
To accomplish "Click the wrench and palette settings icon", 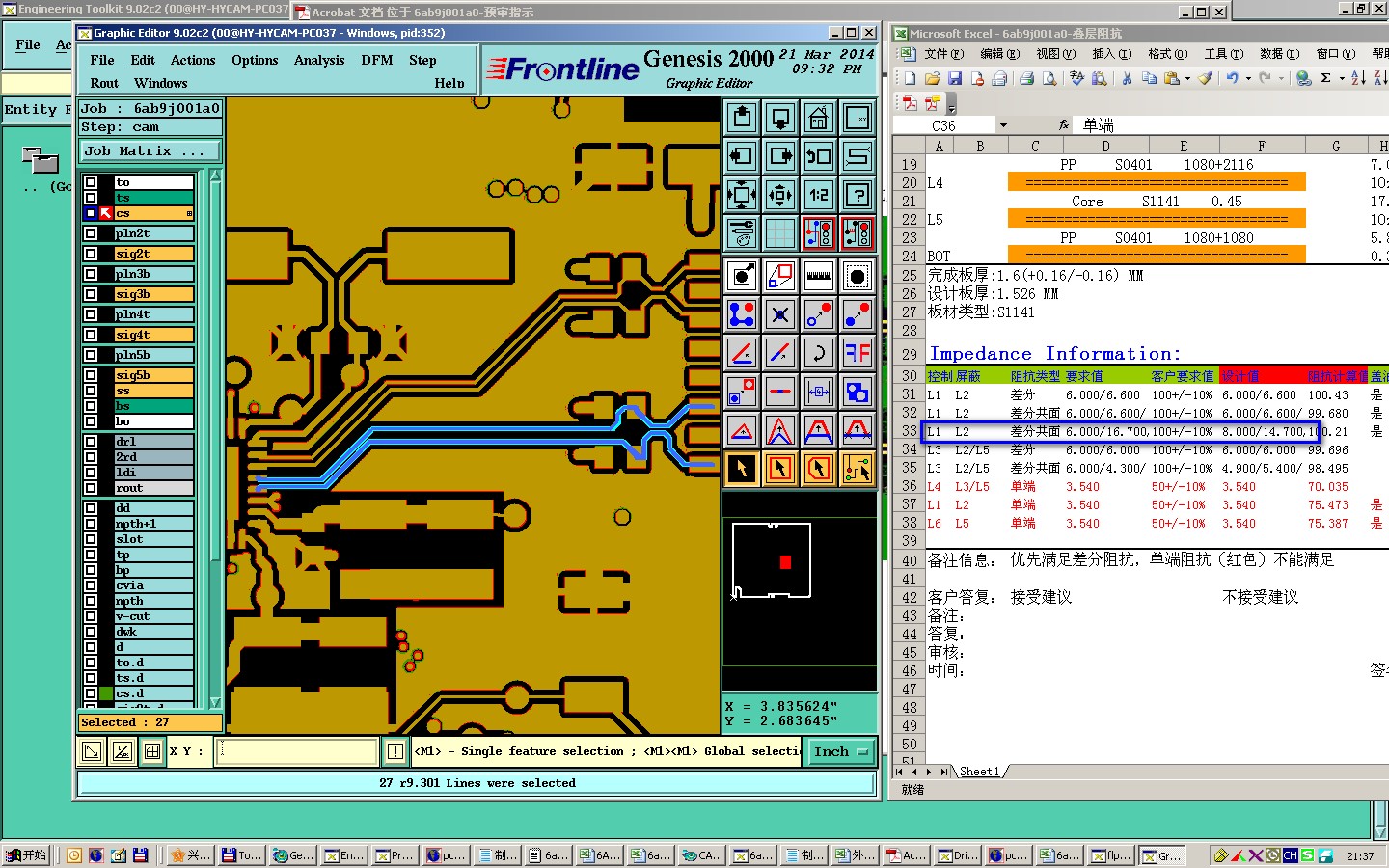I will pos(742,233).
